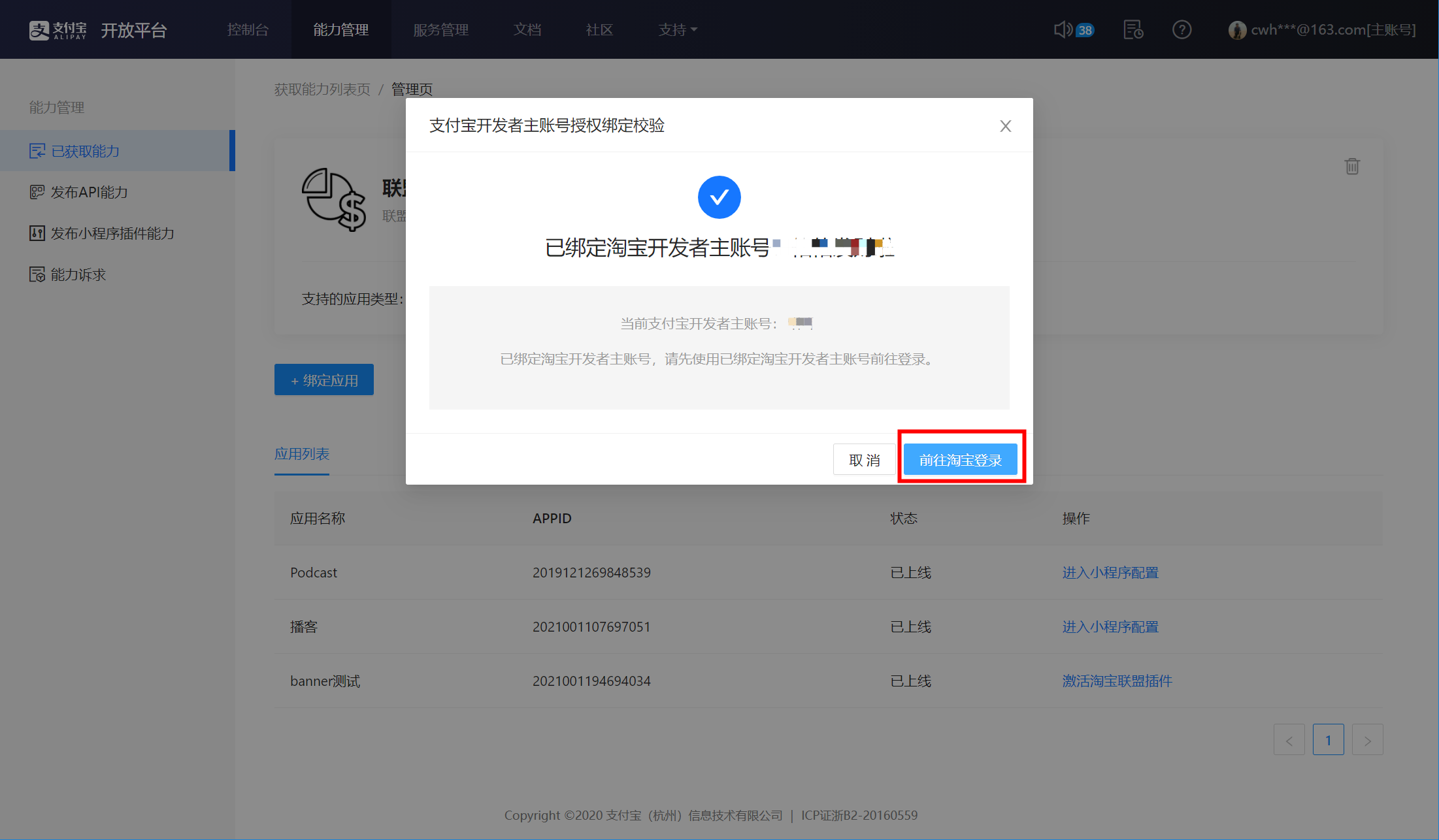Open the 能力管理 nav item
The image size is (1439, 840).
pos(341,29)
